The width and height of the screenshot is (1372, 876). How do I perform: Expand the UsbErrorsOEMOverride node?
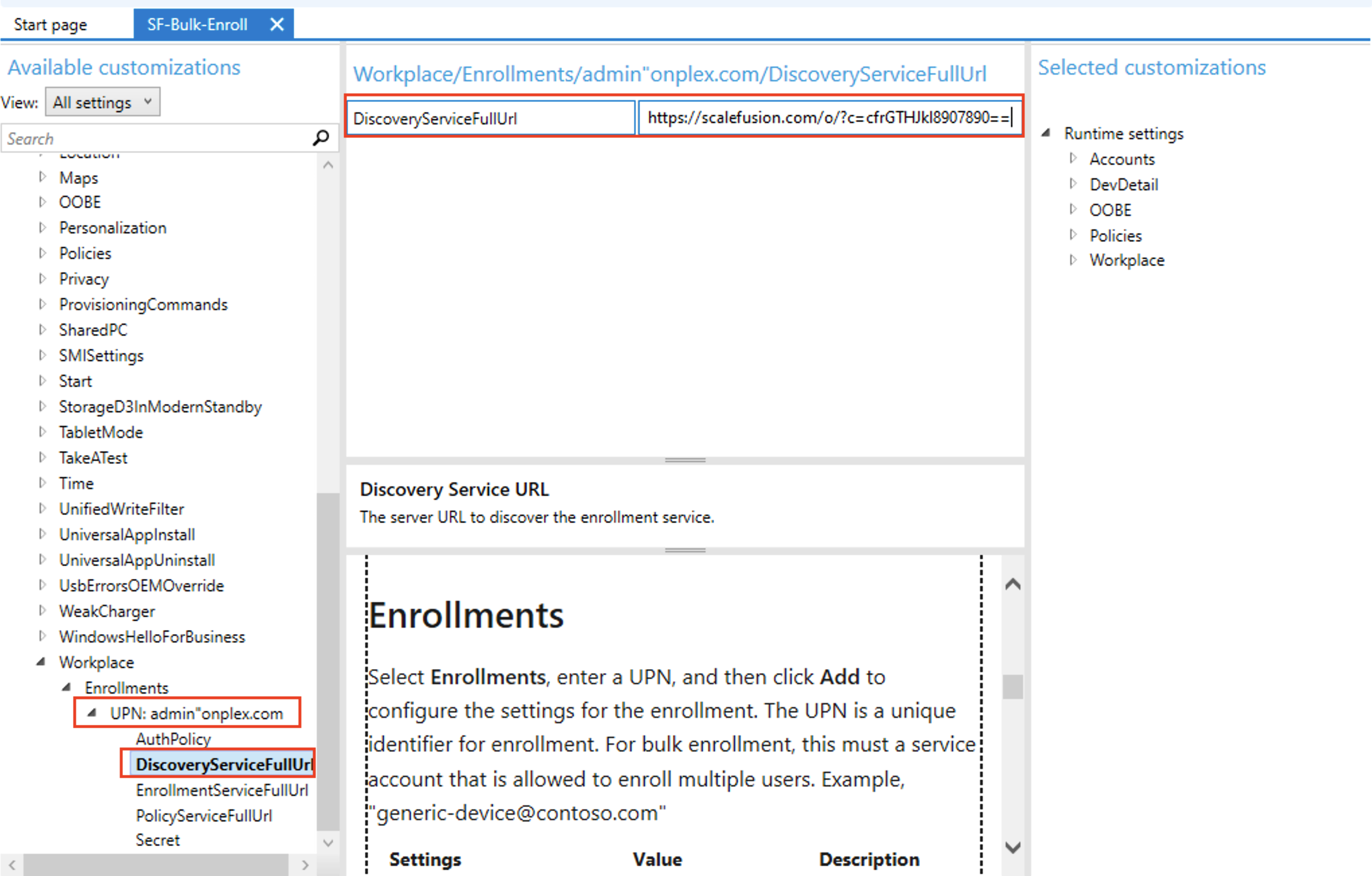[x=42, y=585]
